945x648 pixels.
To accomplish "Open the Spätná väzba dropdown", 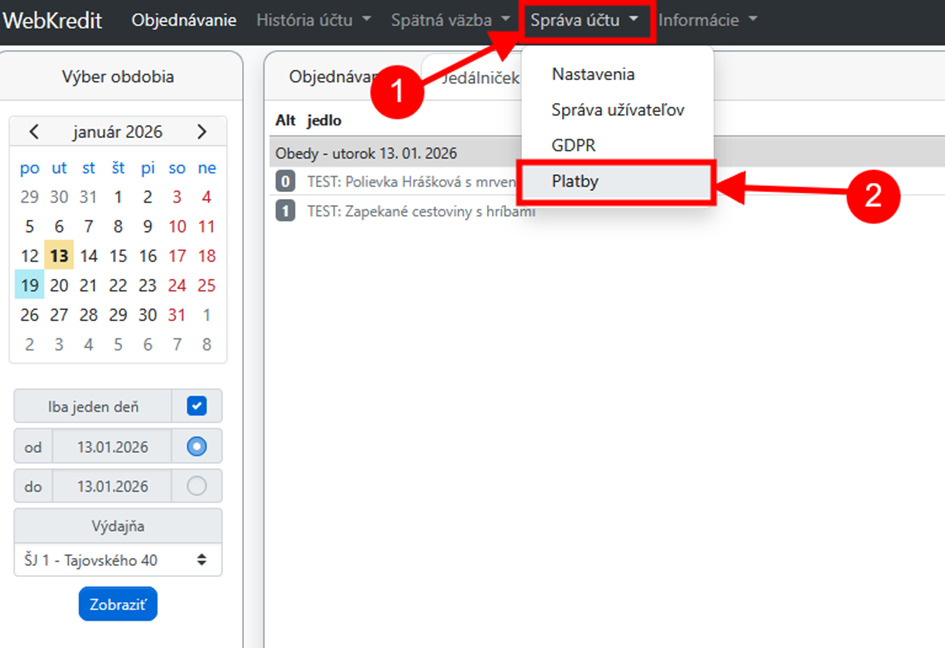I will coord(450,20).
